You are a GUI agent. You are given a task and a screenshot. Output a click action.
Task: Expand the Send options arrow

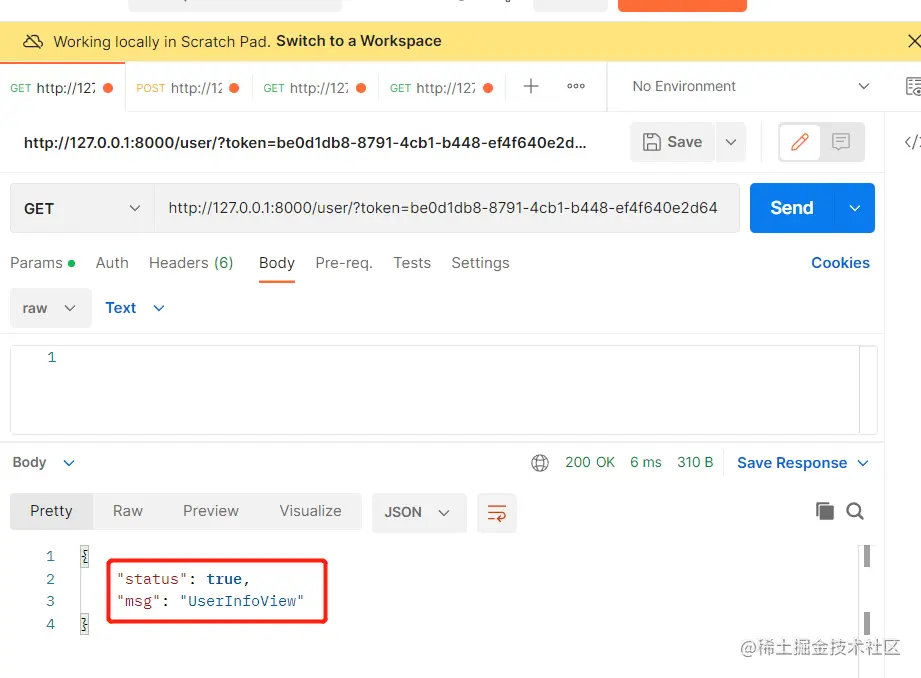coord(855,208)
